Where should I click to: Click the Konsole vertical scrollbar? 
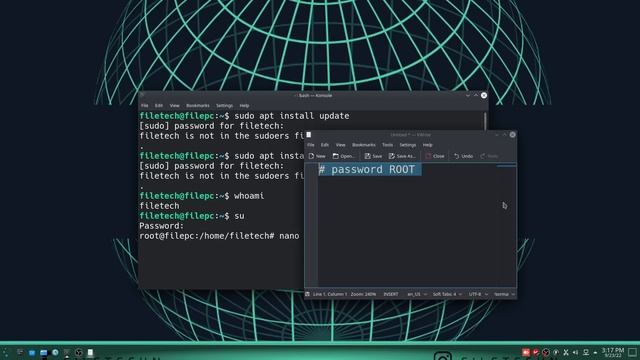coord(485,122)
